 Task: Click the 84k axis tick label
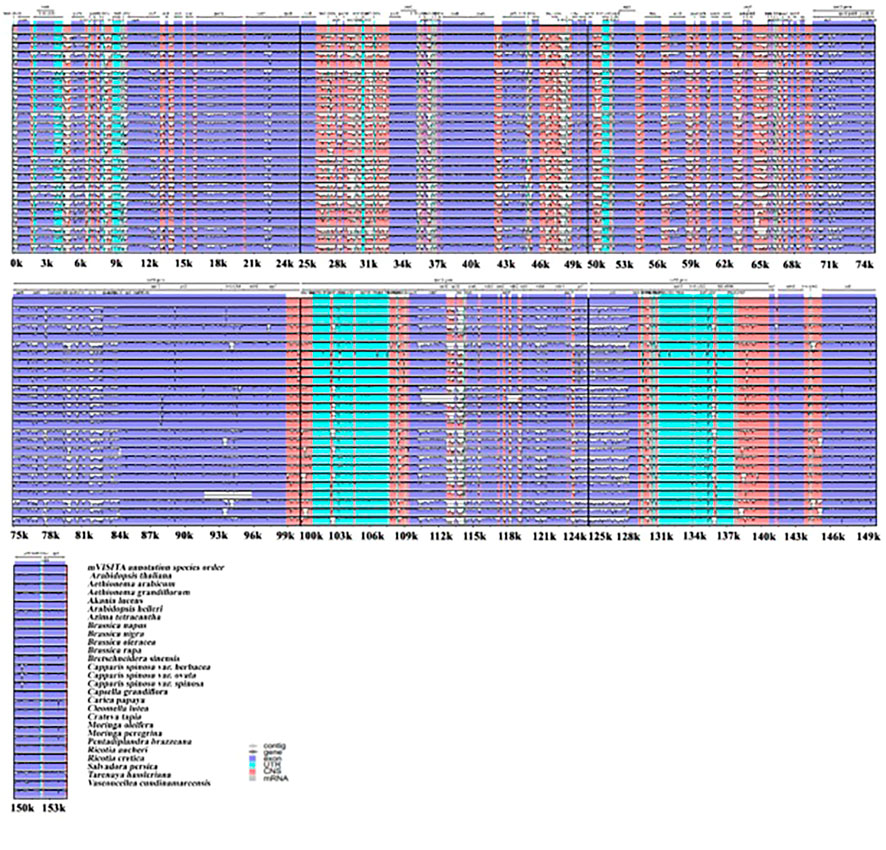pos(120,536)
